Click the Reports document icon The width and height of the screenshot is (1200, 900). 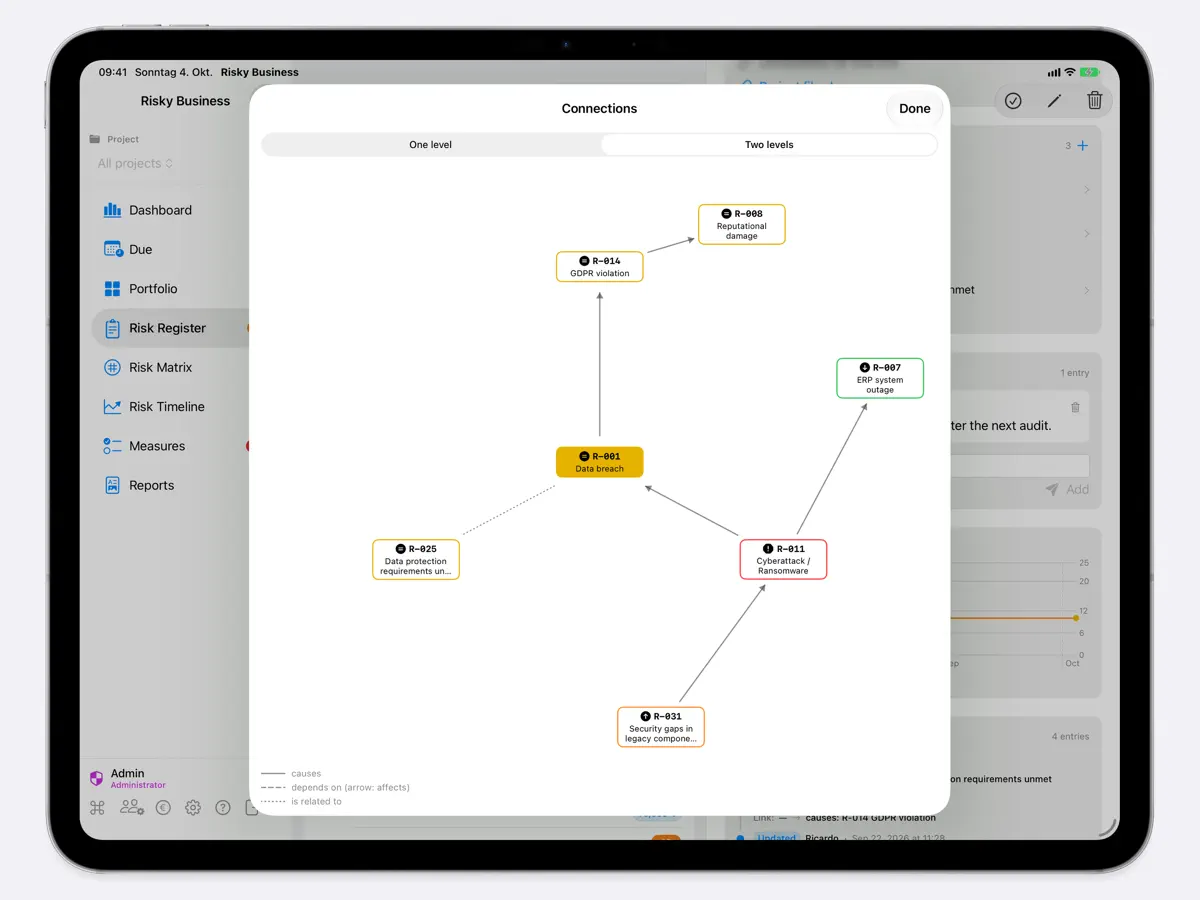[112, 485]
